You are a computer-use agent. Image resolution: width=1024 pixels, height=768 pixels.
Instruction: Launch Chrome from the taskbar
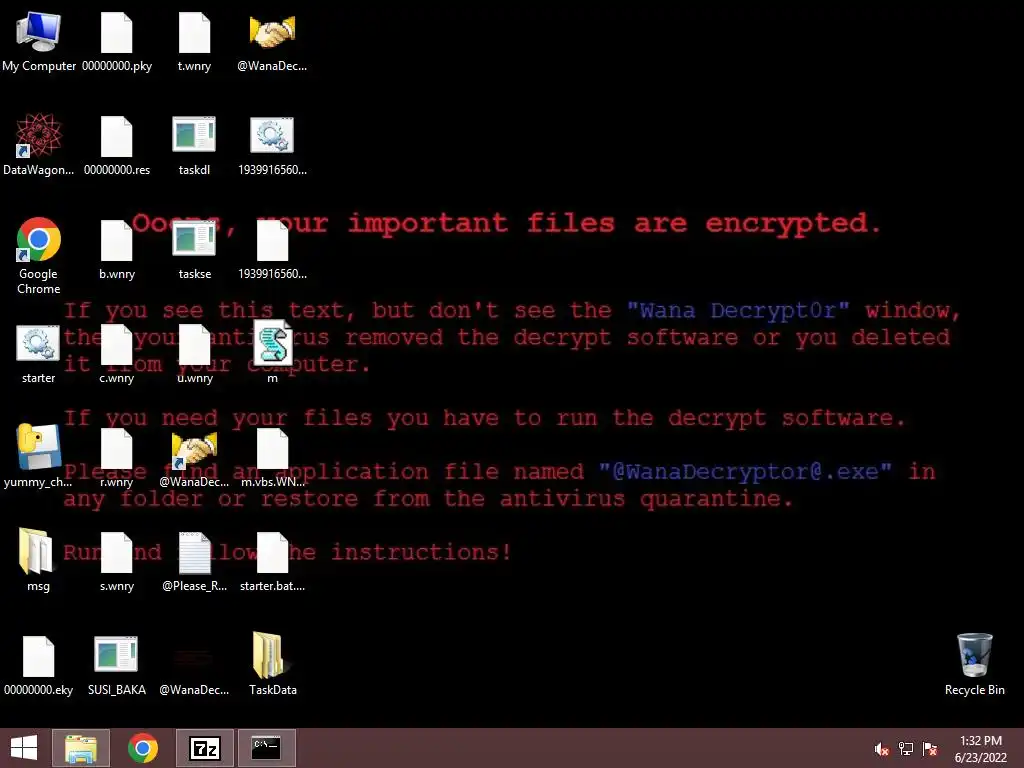pyautogui.click(x=143, y=748)
